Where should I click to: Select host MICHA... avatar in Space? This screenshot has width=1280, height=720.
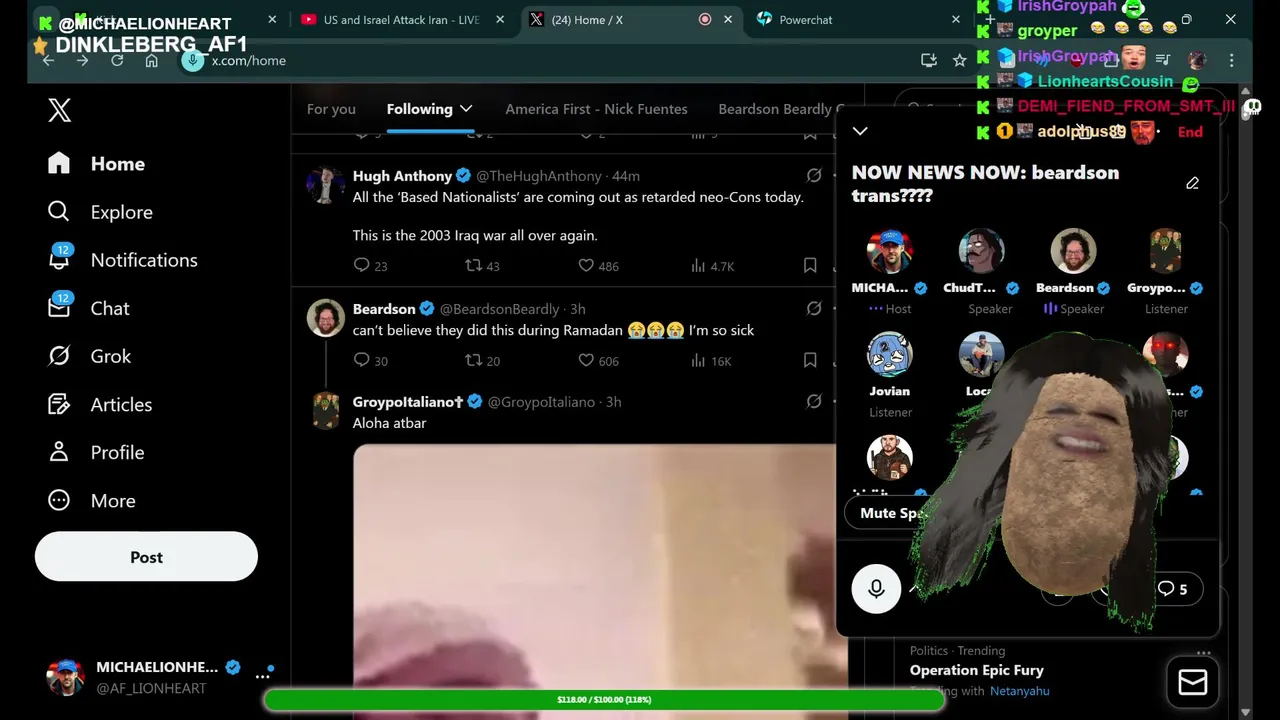tap(889, 251)
